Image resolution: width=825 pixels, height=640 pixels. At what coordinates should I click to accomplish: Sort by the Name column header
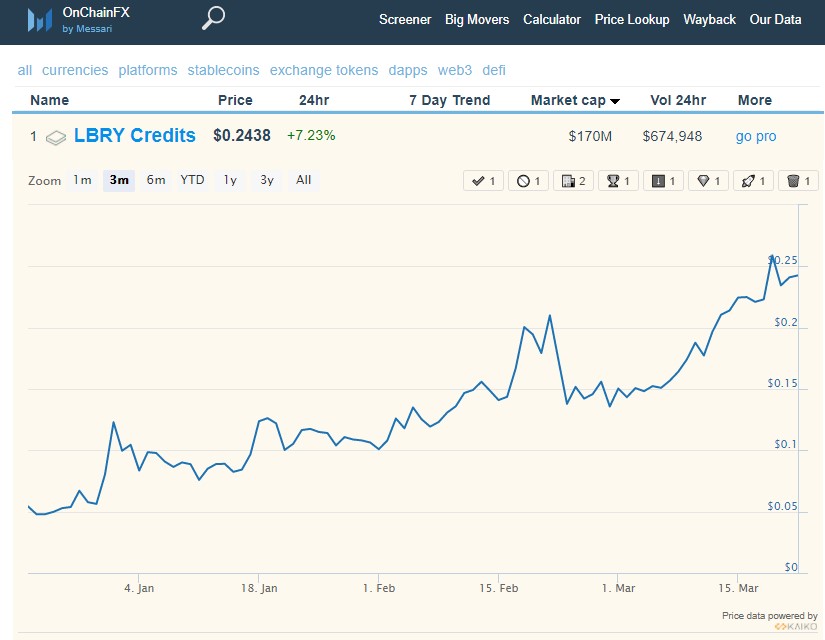coord(49,100)
